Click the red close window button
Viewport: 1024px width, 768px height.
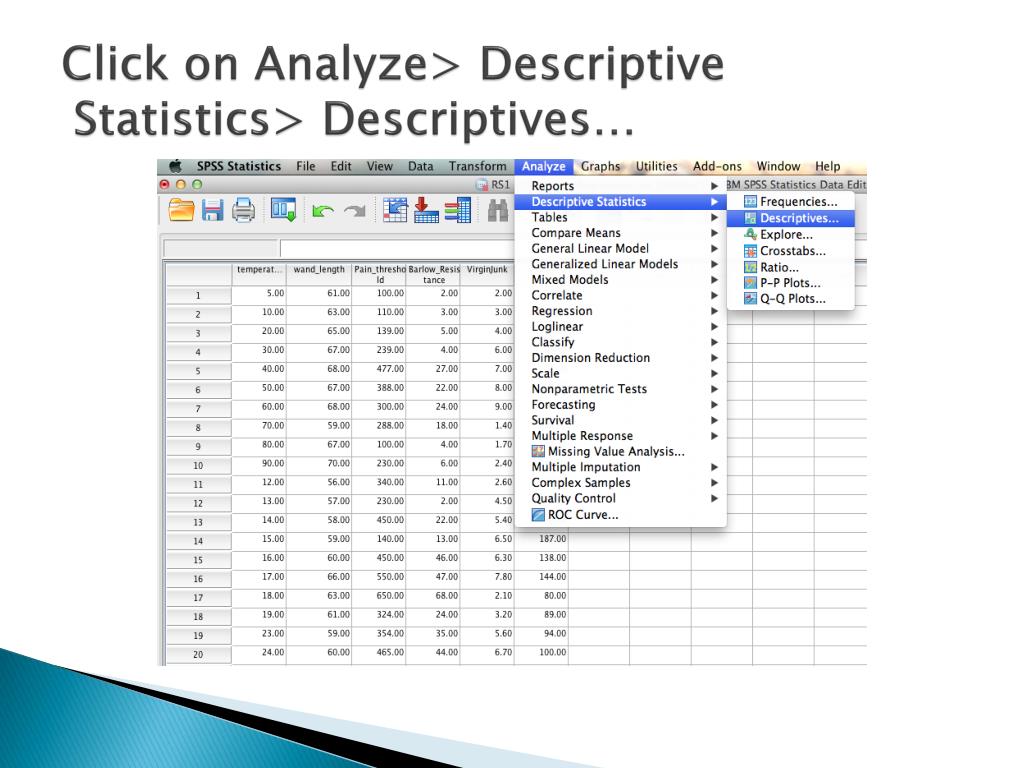point(165,185)
